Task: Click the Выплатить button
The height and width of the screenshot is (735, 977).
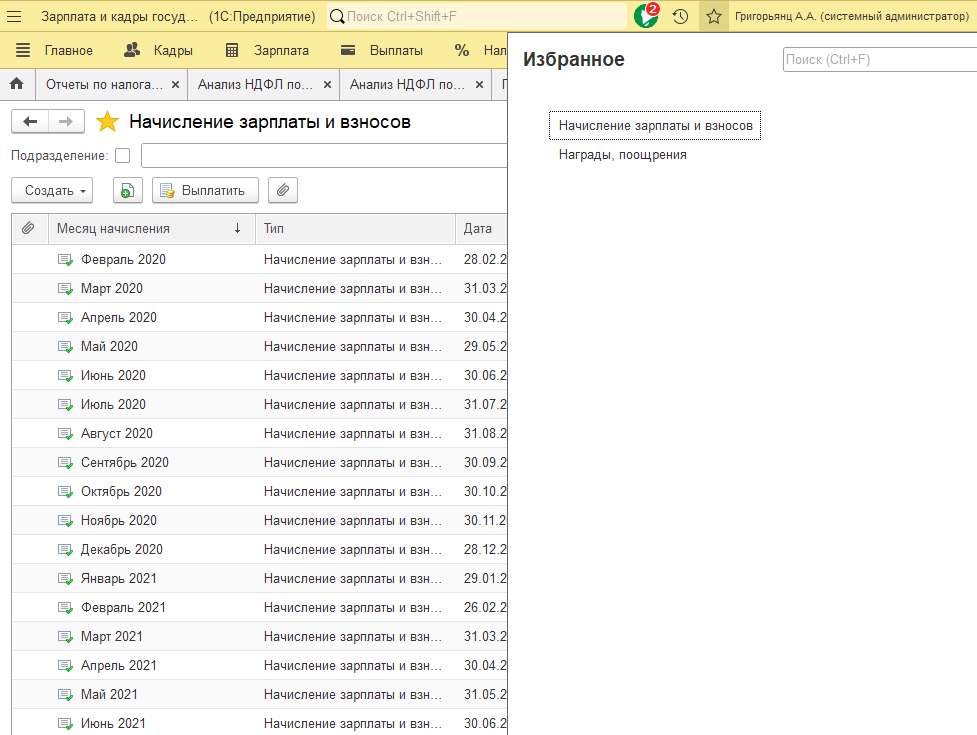Action: pyautogui.click(x=205, y=190)
